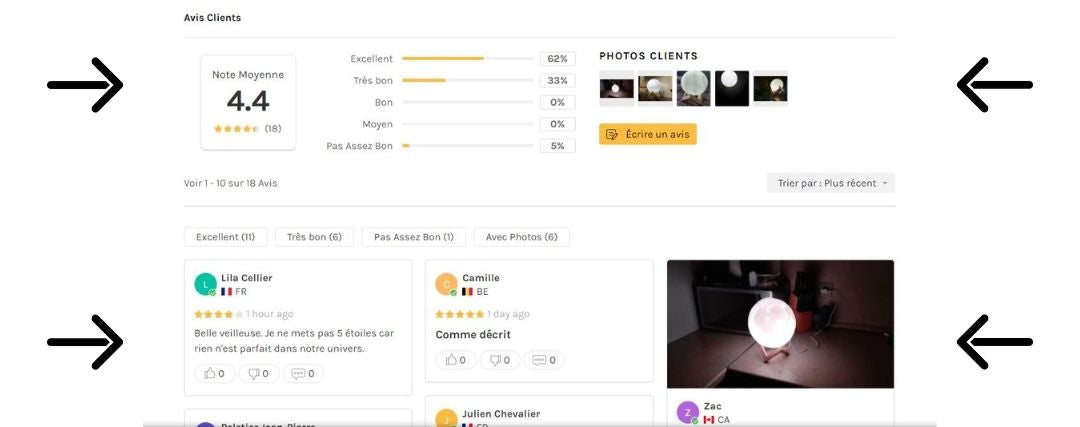1080x427 pixels.
Task: Open the third customer photo thumbnail
Action: pyautogui.click(x=694, y=88)
